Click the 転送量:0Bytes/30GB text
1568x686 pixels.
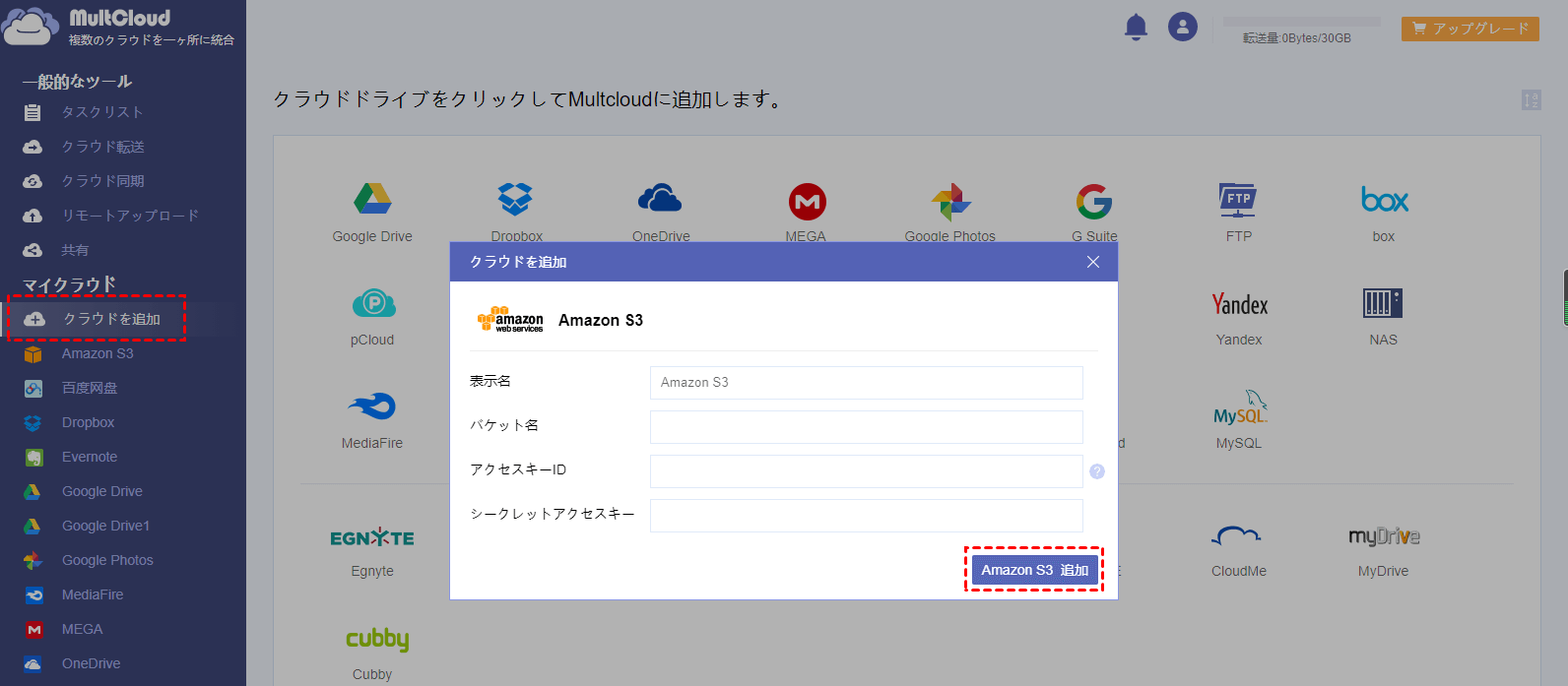1297,38
